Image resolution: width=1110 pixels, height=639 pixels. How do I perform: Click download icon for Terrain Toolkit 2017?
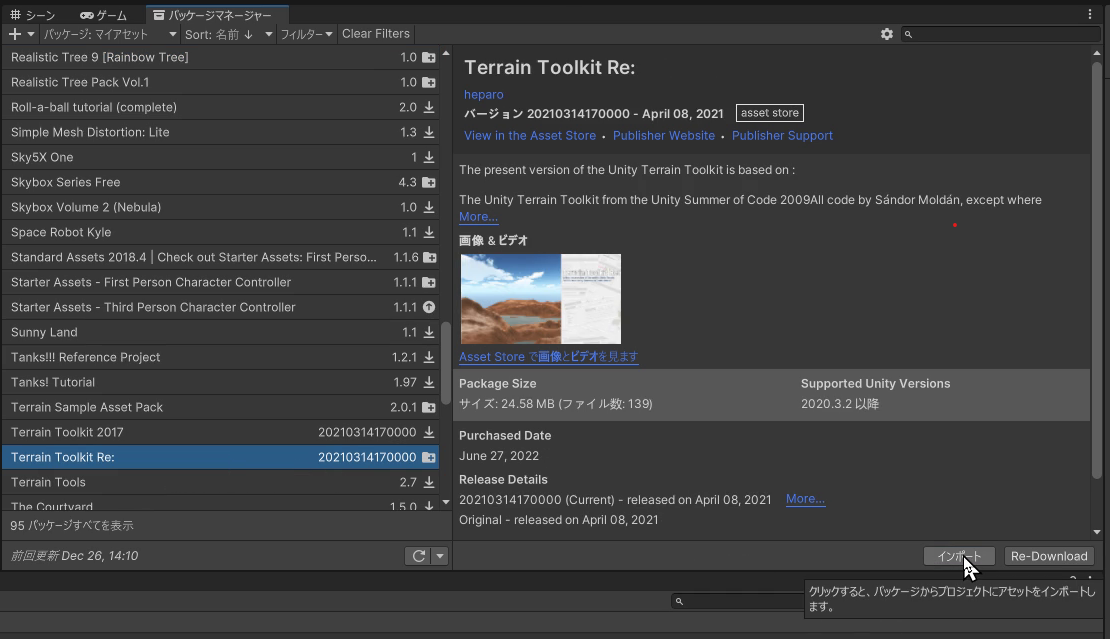429,432
